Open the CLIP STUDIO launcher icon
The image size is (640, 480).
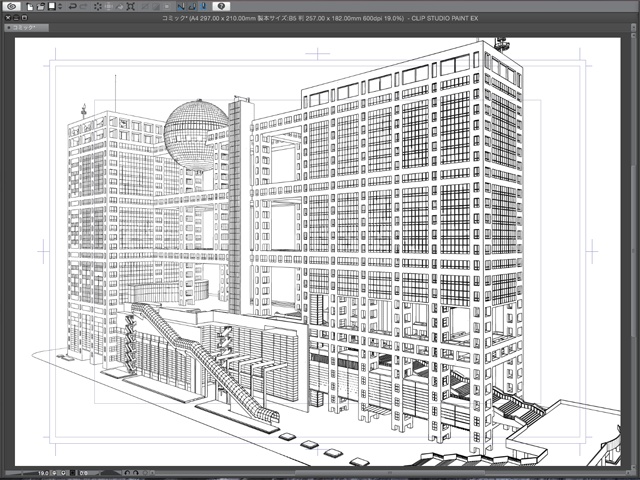click(x=12, y=7)
